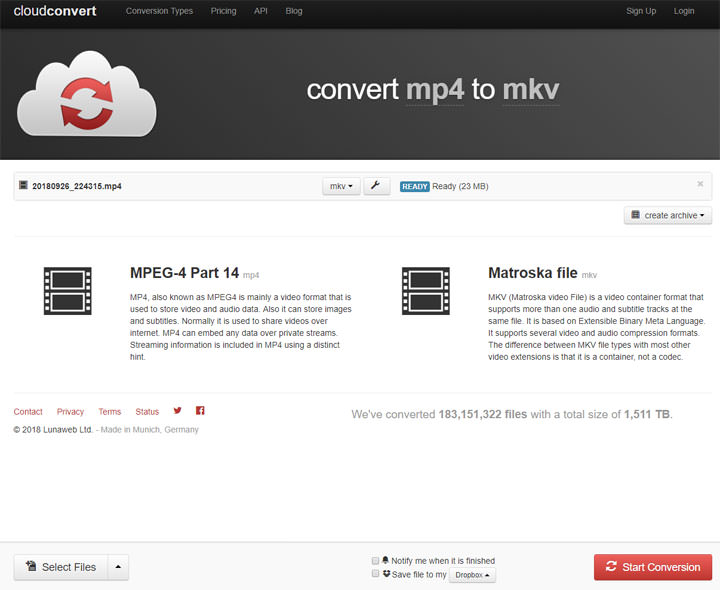Viewport: 720px width, 590px height.
Task: Open the Blog link
Action: [294, 11]
